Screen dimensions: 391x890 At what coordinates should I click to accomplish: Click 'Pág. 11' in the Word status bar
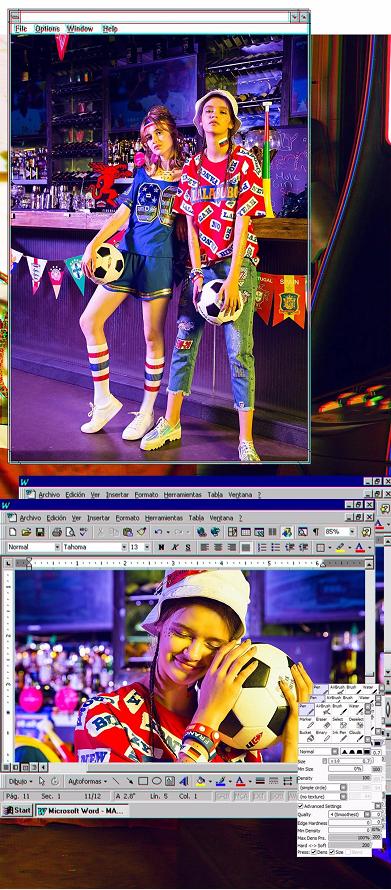point(18,796)
